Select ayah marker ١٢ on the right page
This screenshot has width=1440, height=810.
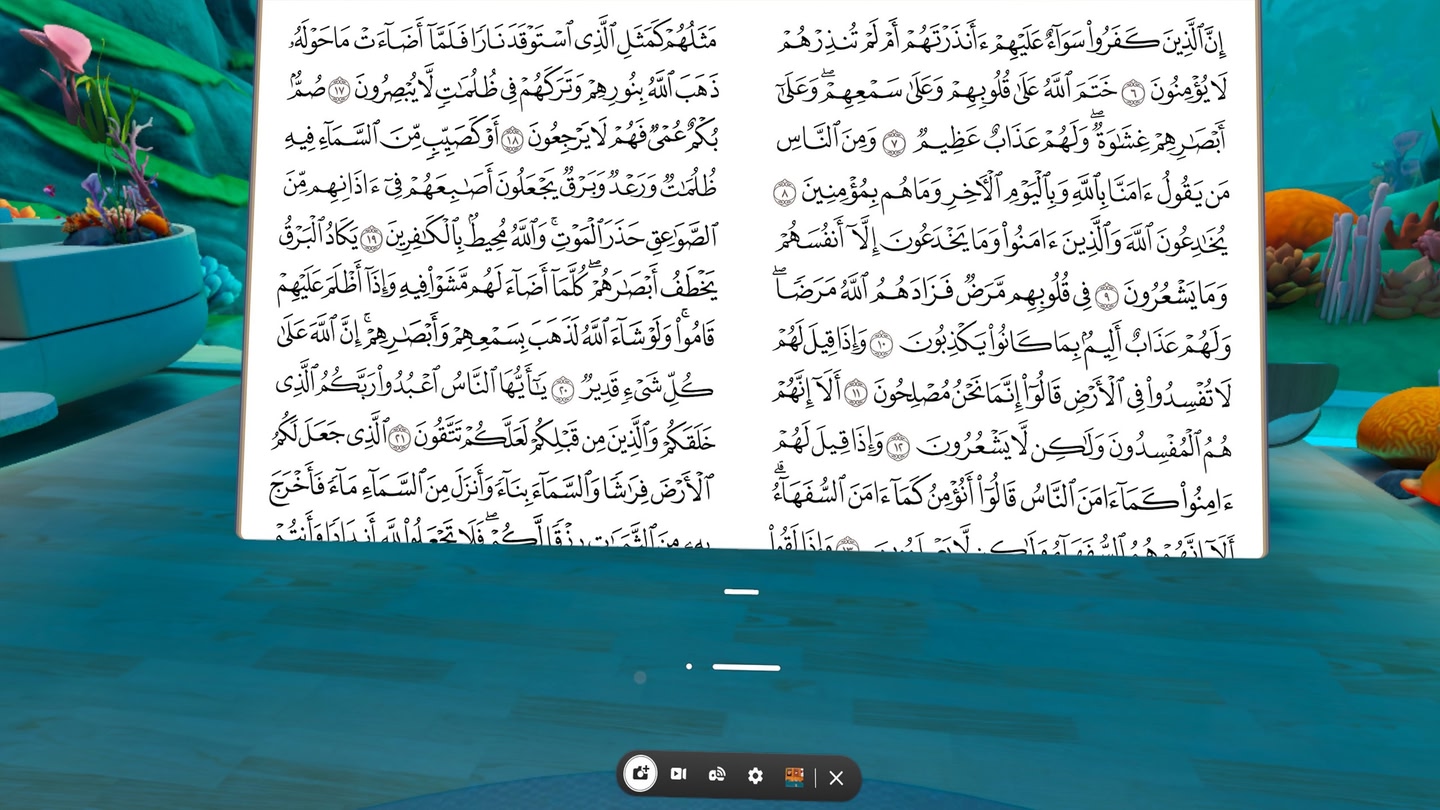[x=898, y=447]
